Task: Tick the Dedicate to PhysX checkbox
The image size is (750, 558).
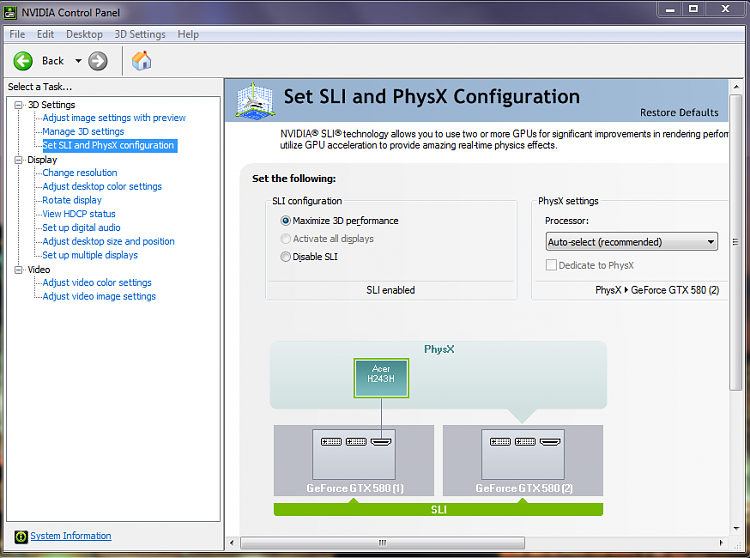Action: pyautogui.click(x=551, y=265)
